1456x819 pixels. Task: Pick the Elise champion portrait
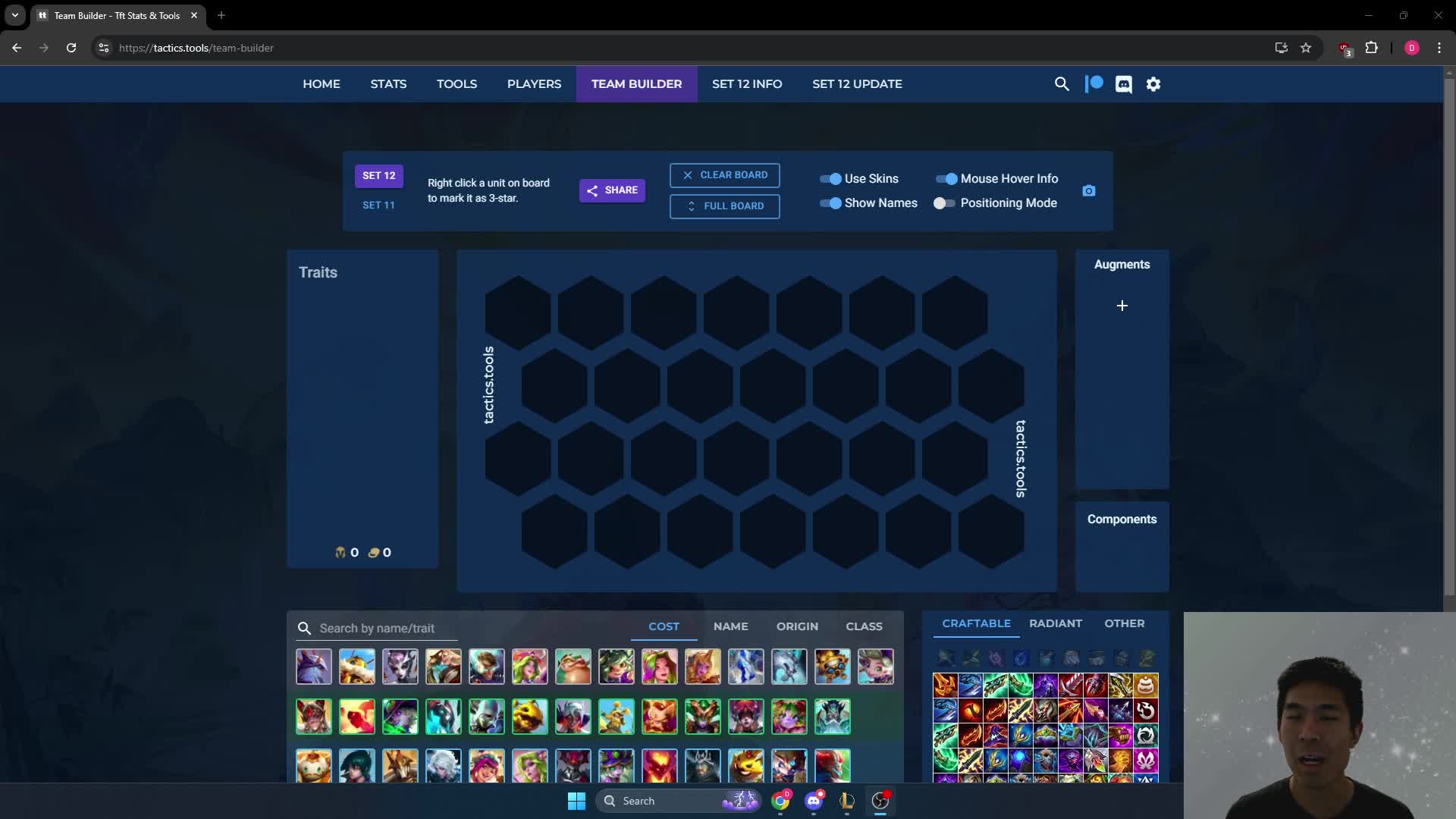pyautogui.click(x=400, y=667)
